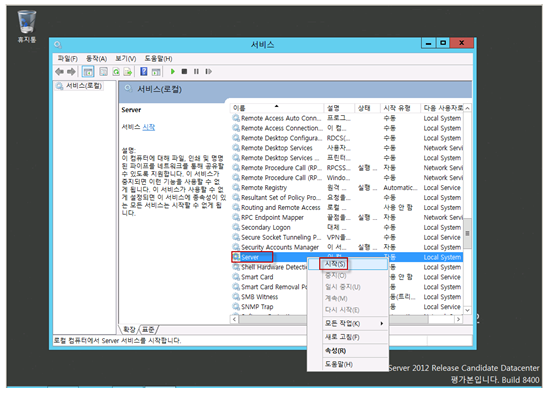Select the 서비스(로컬) tree node

pyautogui.click(x=79, y=86)
